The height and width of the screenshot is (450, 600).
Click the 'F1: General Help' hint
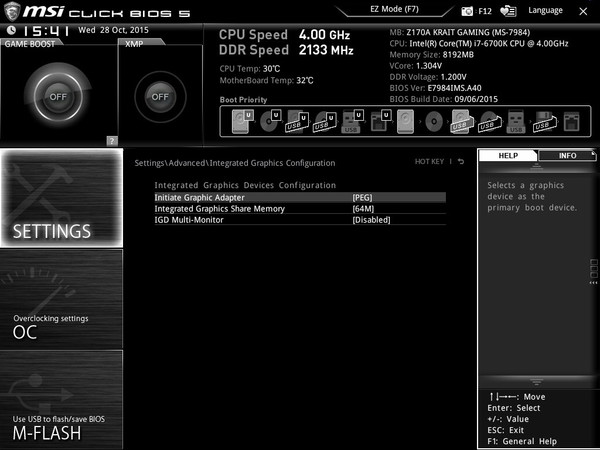pyautogui.click(x=522, y=441)
